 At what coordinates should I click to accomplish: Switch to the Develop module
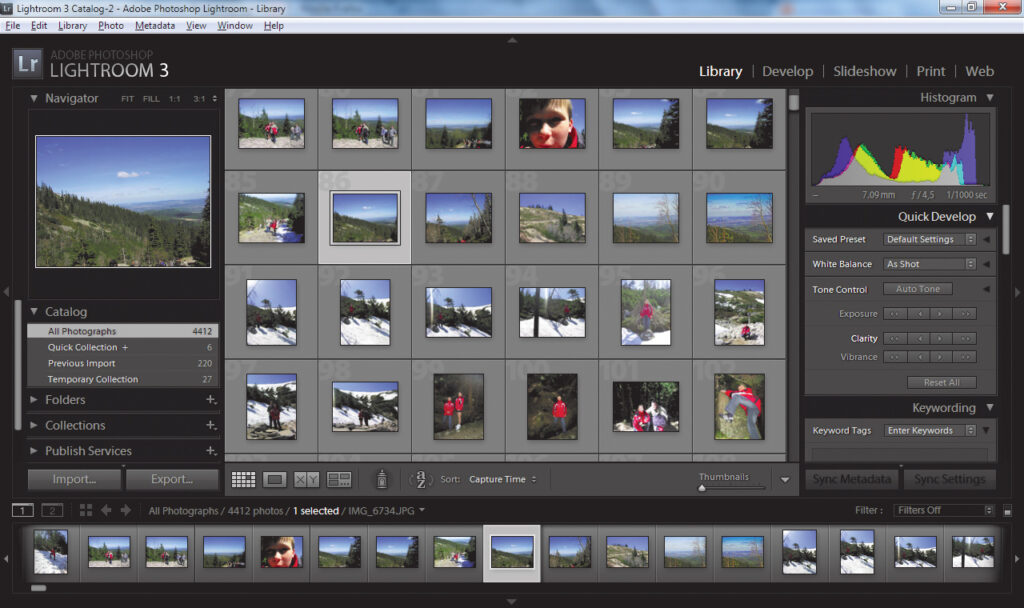point(787,71)
